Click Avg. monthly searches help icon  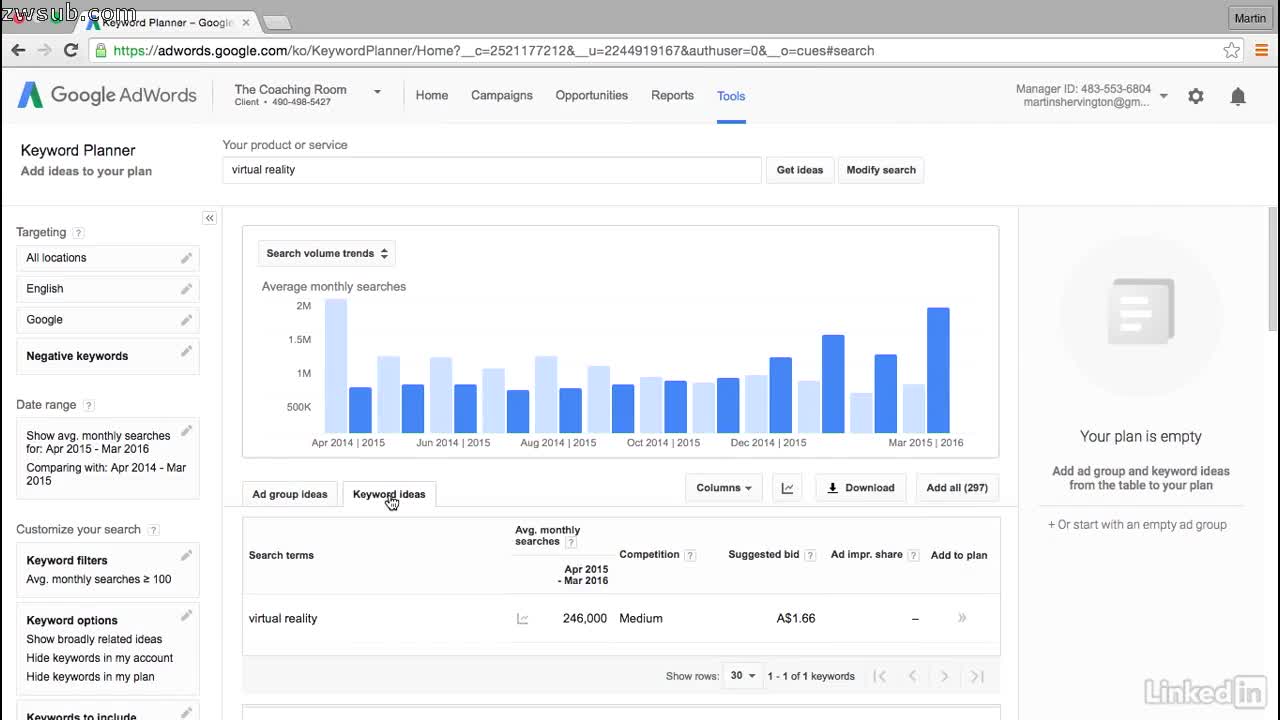[571, 543]
